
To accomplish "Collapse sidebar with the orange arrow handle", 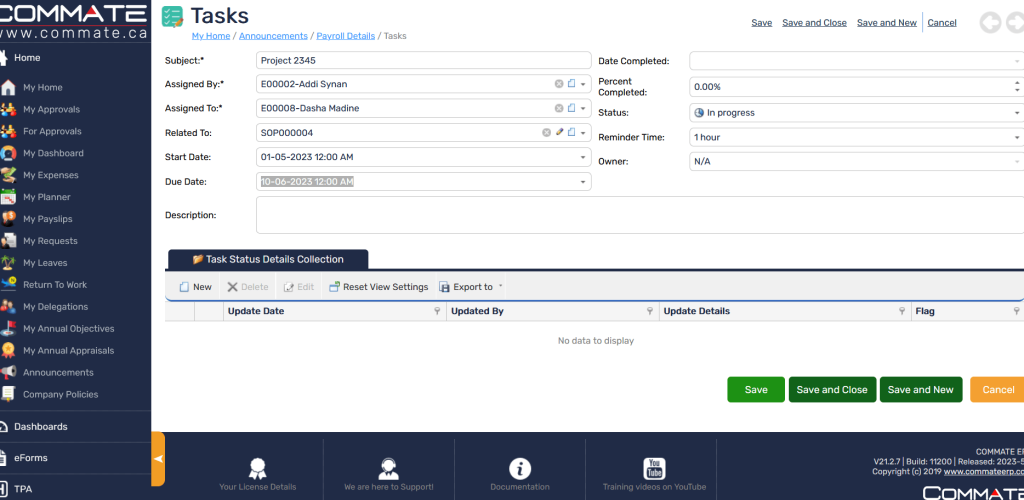I will 158,459.
